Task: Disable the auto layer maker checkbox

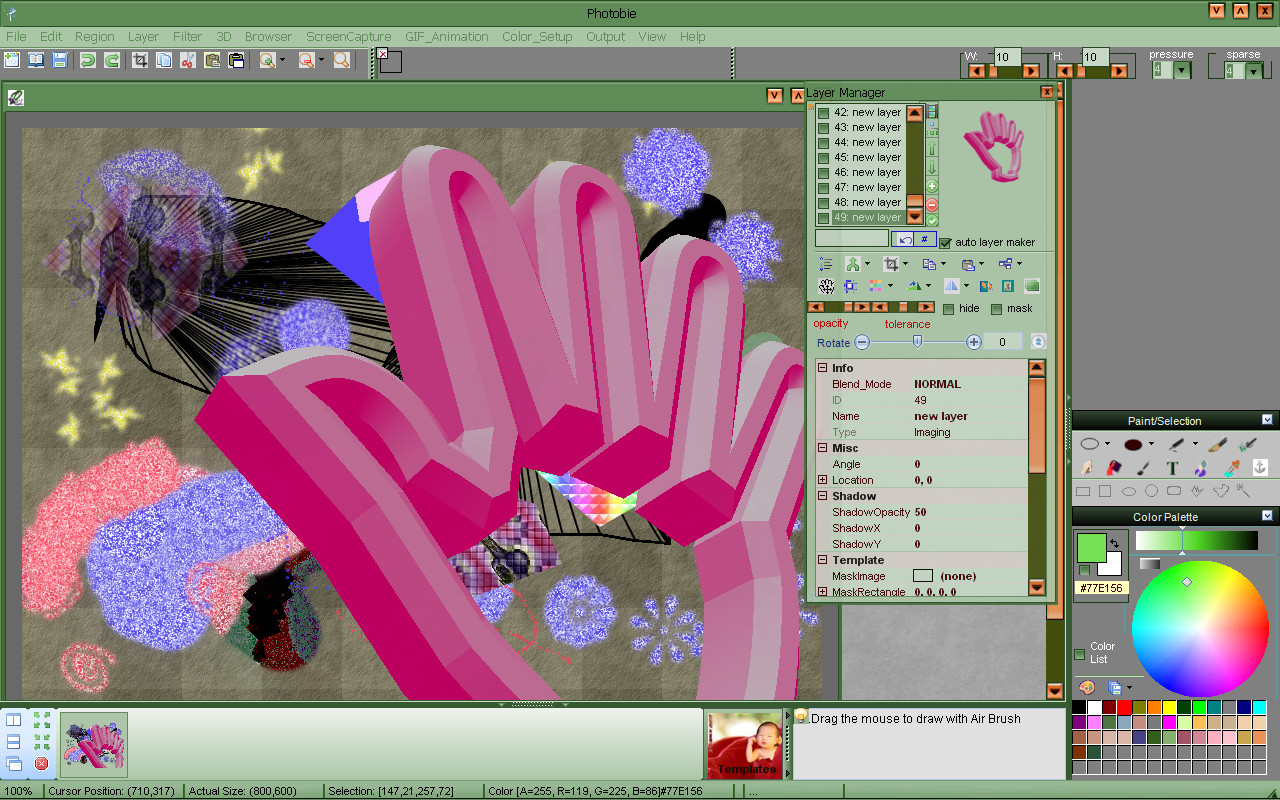Action: click(945, 243)
